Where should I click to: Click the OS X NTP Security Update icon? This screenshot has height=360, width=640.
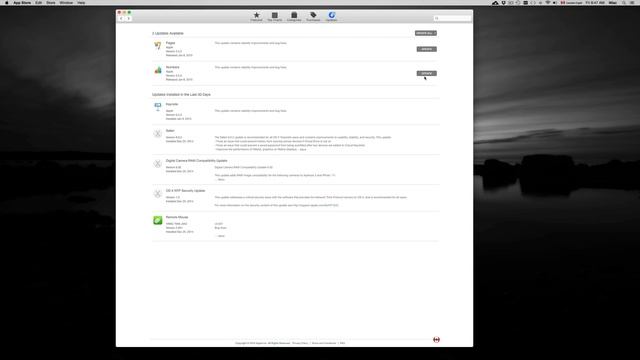coord(158,194)
